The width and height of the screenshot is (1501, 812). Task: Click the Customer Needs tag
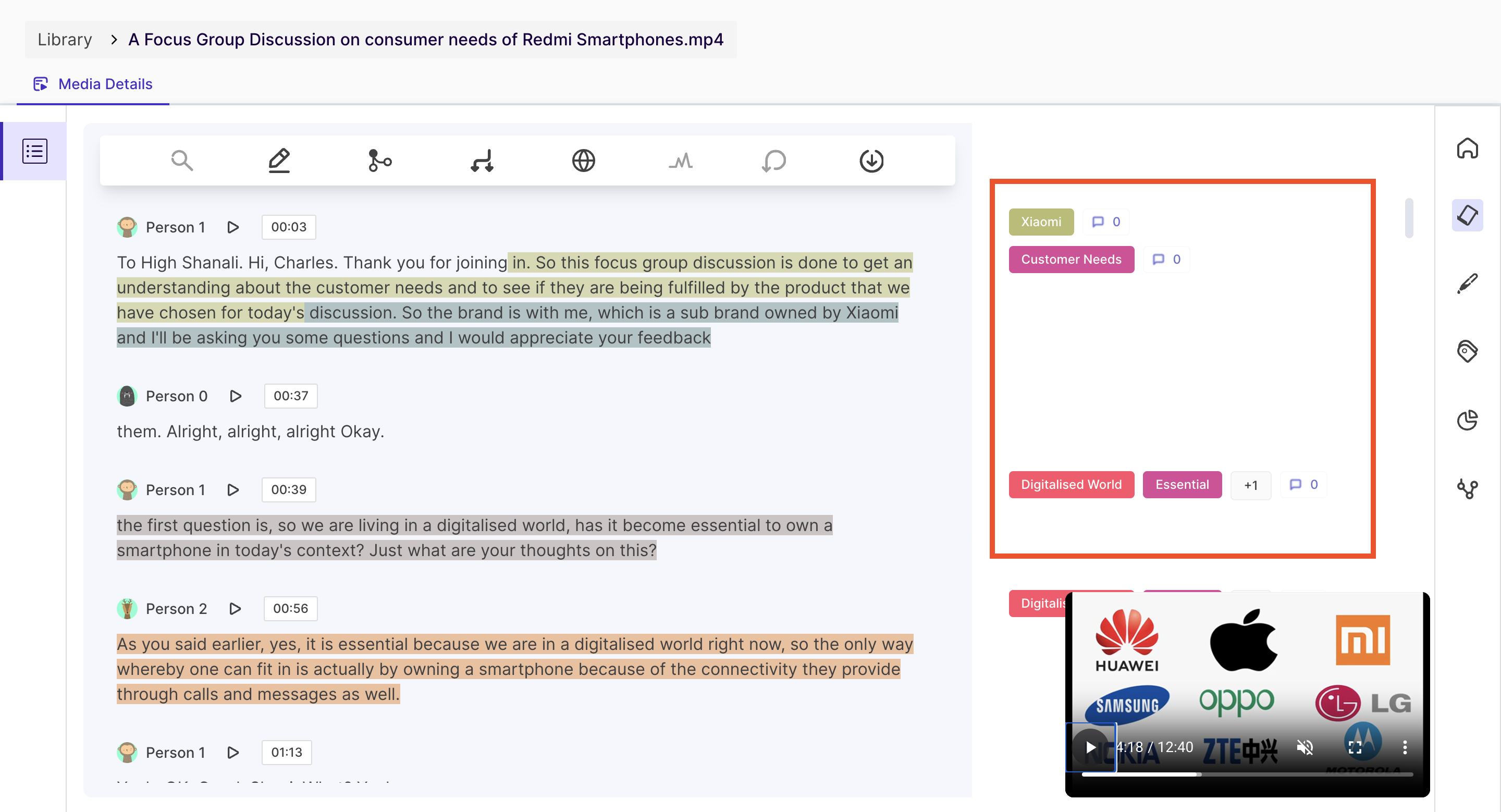click(1071, 259)
